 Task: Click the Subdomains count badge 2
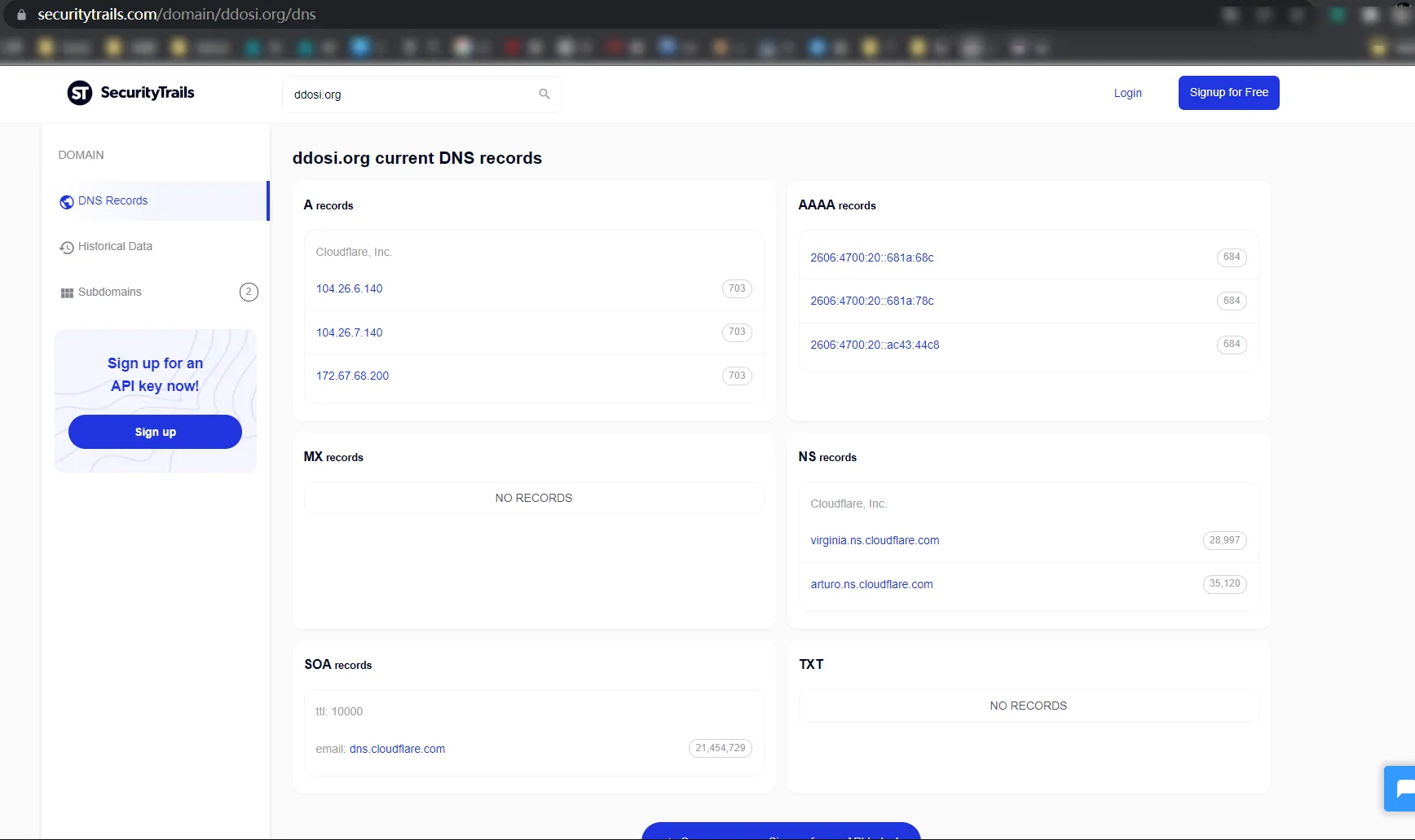click(x=249, y=292)
